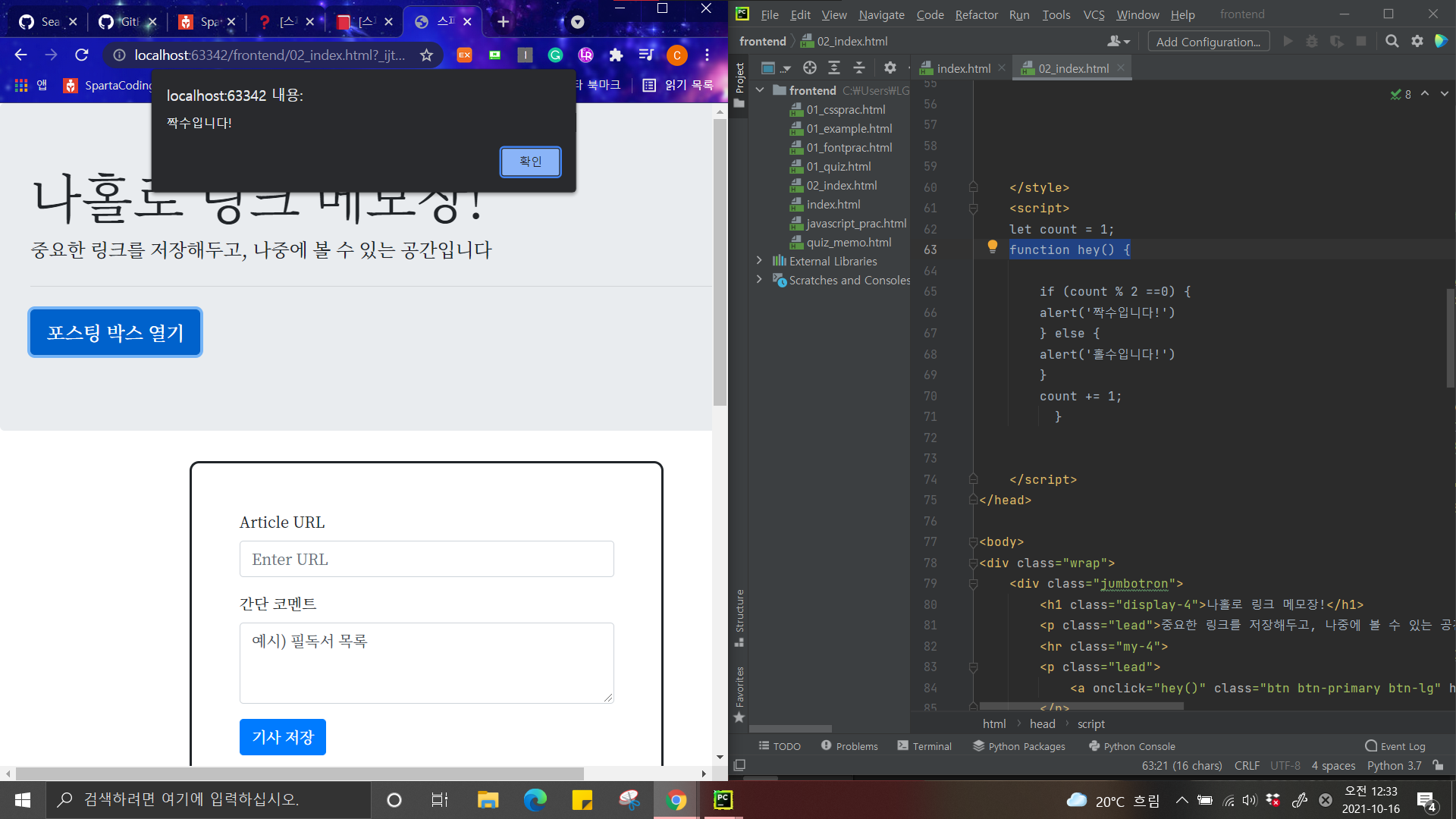The height and width of the screenshot is (819, 1456).
Task: Open the Refactor menu
Action: click(x=976, y=14)
